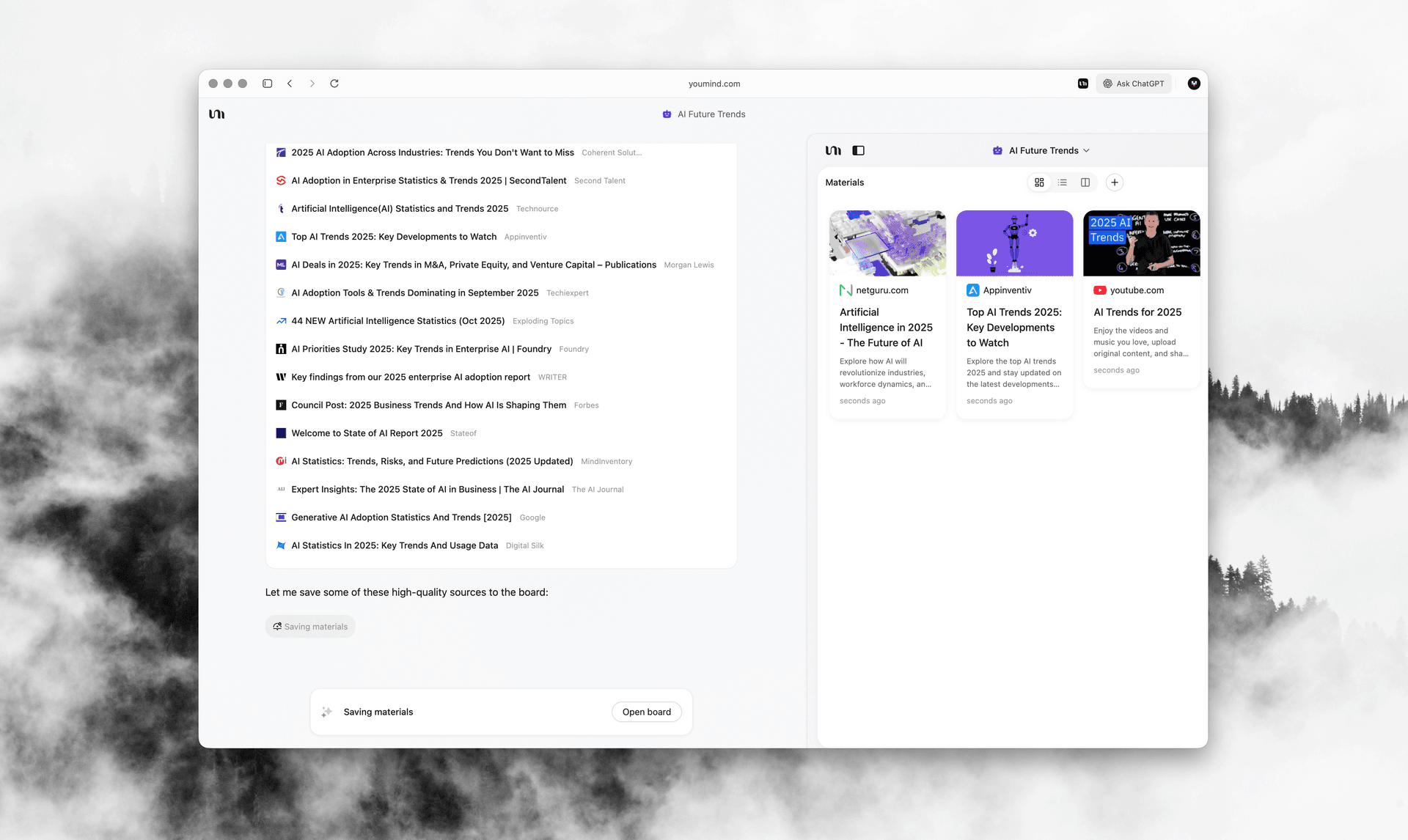The height and width of the screenshot is (840, 1408).
Task: Switch Materials to column view
Action: (x=1085, y=183)
